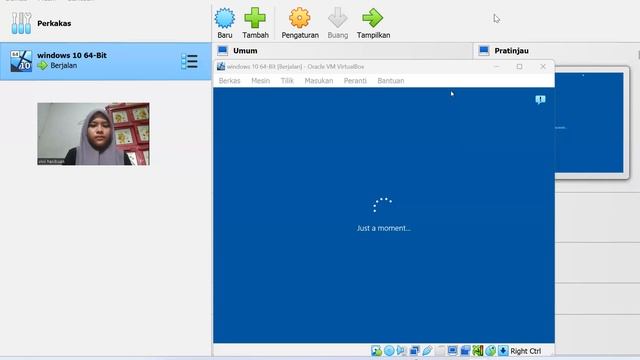The image size is (640, 360).
Task: Click the Buang gray down-arrow icon
Action: [338, 18]
